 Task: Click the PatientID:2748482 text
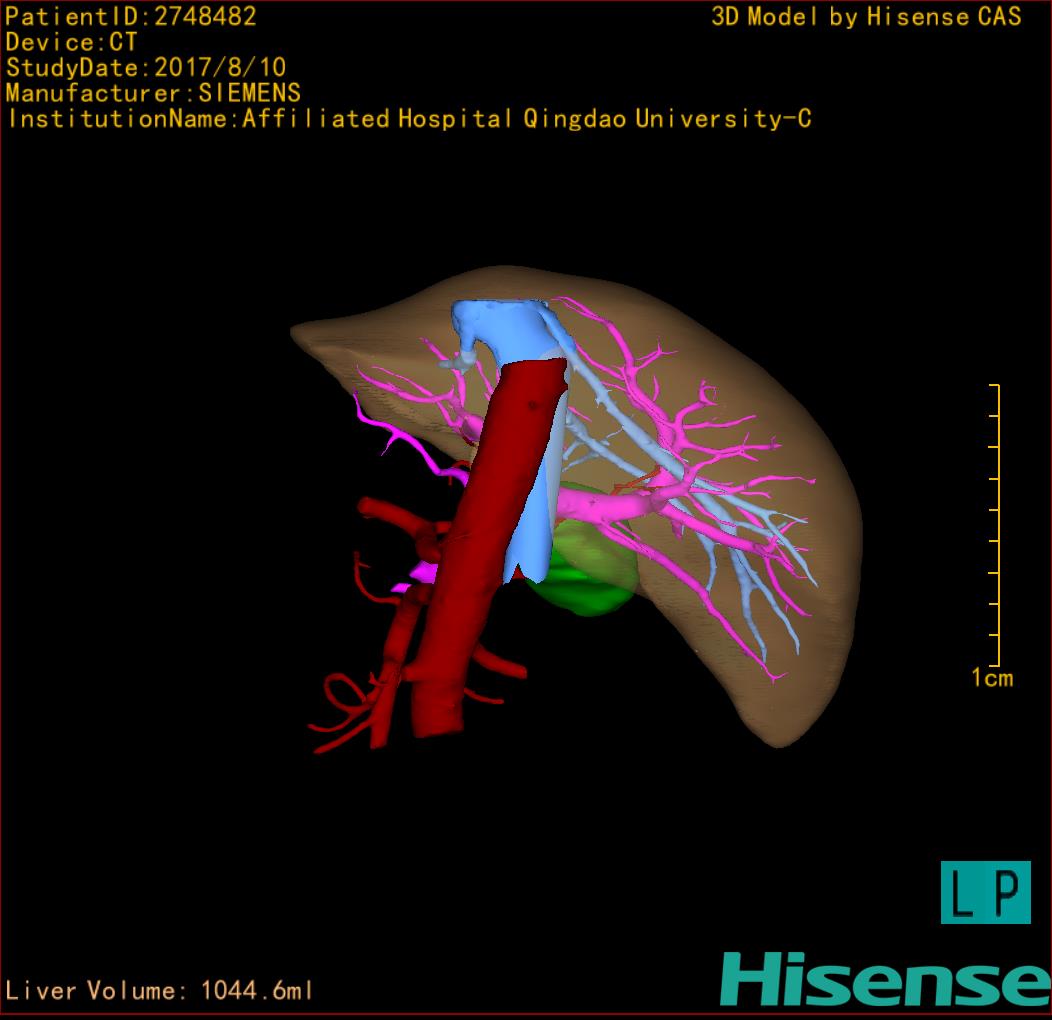[131, 16]
